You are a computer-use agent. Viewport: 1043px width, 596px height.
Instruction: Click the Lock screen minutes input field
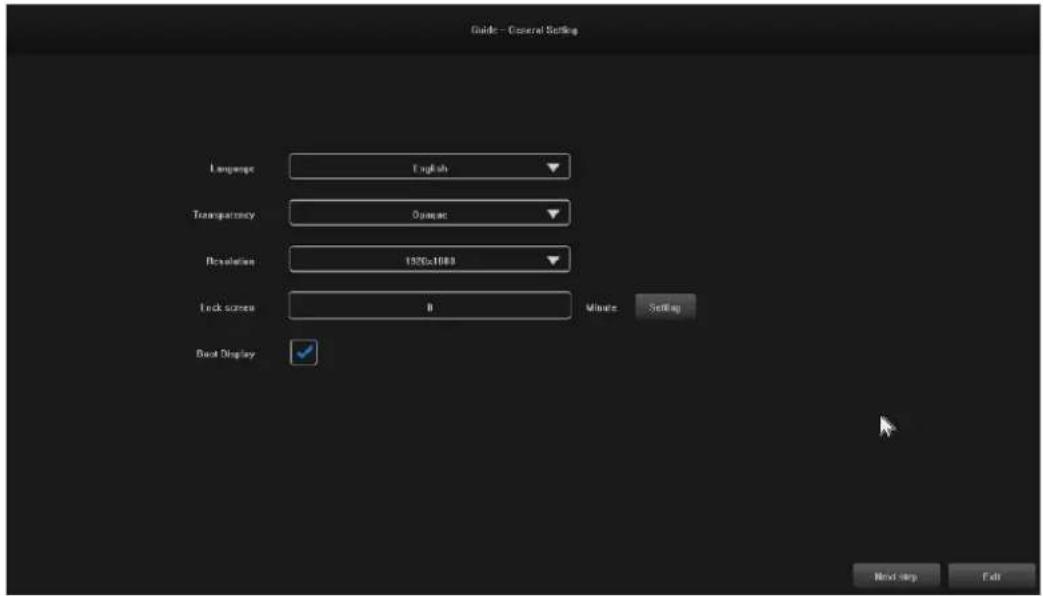click(430, 306)
